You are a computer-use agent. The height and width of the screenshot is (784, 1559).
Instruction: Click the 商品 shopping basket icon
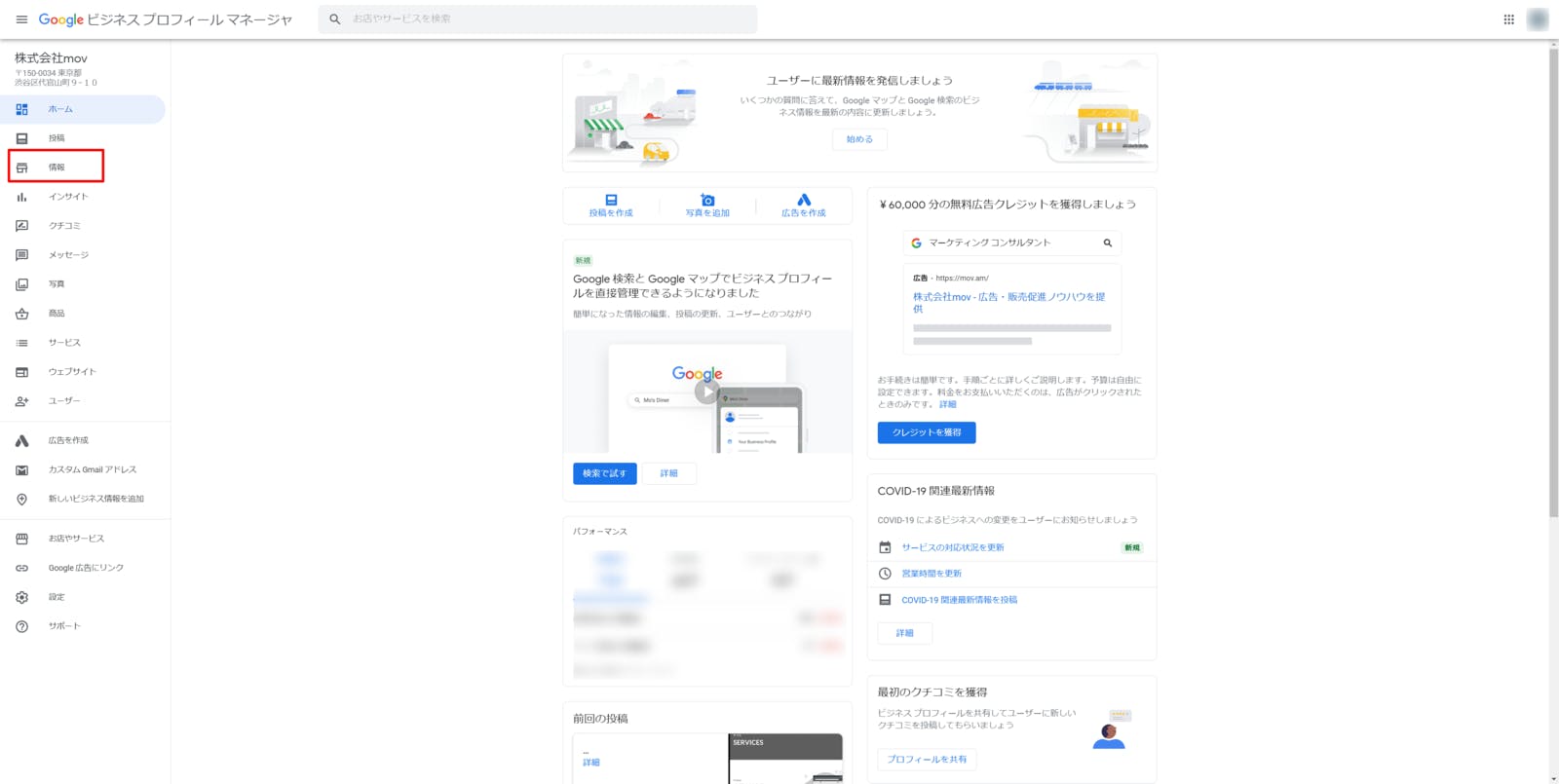click(21, 314)
